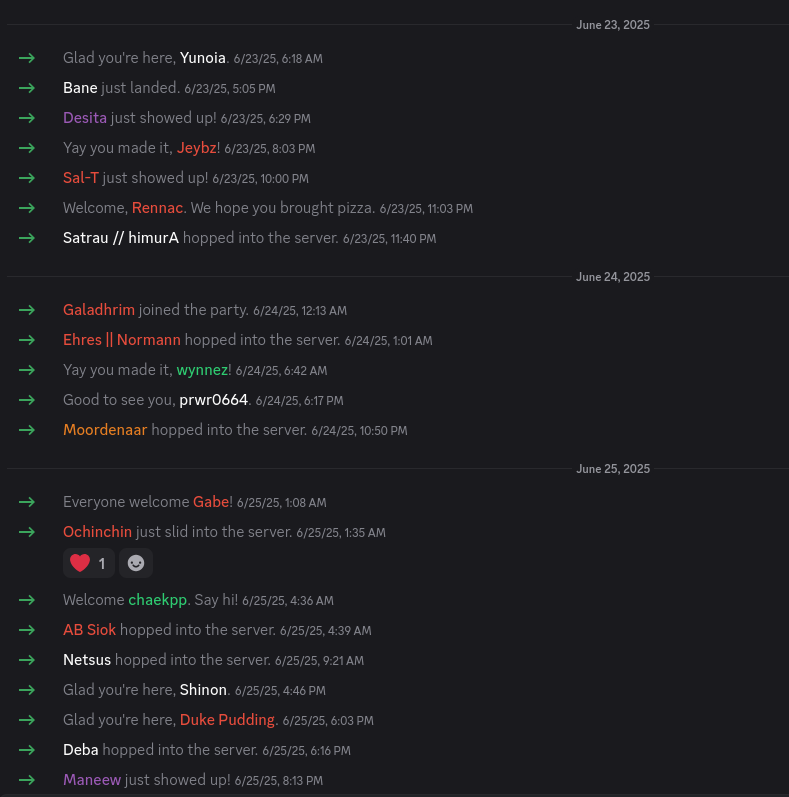The image size is (789, 797).
Task: Click 'joined the party' message text
Action: pyautogui.click(x=194, y=310)
